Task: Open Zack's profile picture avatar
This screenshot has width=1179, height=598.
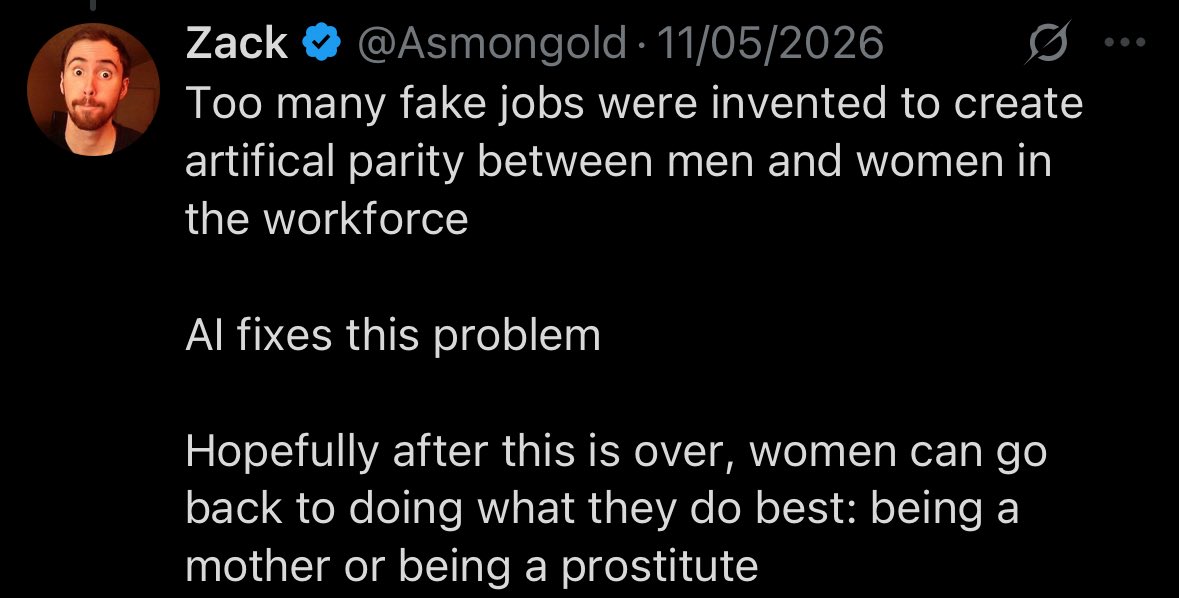Action: click(93, 90)
